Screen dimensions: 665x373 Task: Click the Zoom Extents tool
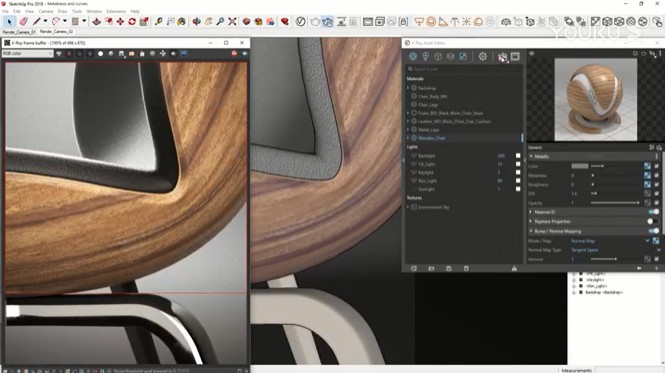click(232, 21)
